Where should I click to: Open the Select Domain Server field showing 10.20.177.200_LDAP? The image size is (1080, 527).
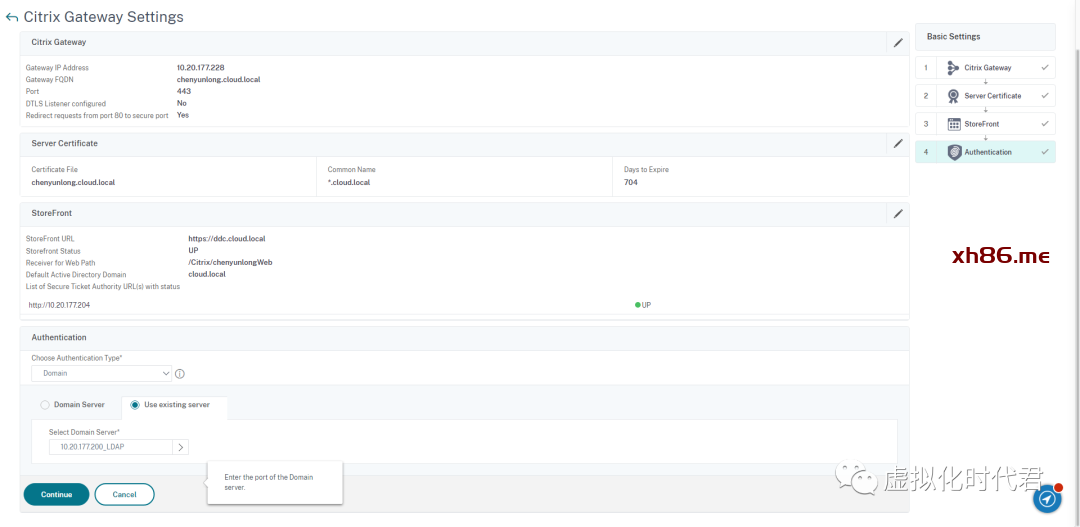110,447
